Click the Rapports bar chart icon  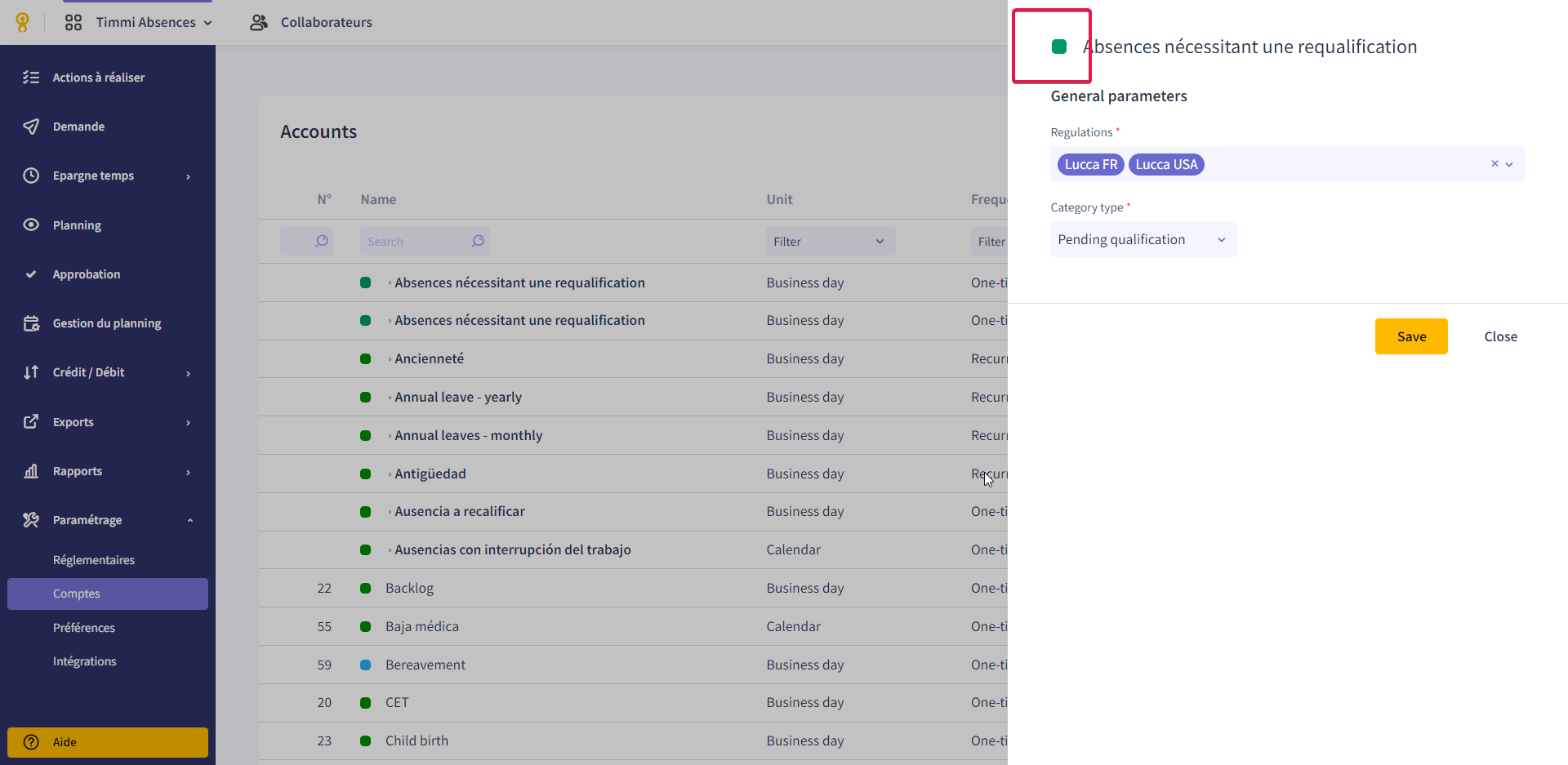[31, 471]
